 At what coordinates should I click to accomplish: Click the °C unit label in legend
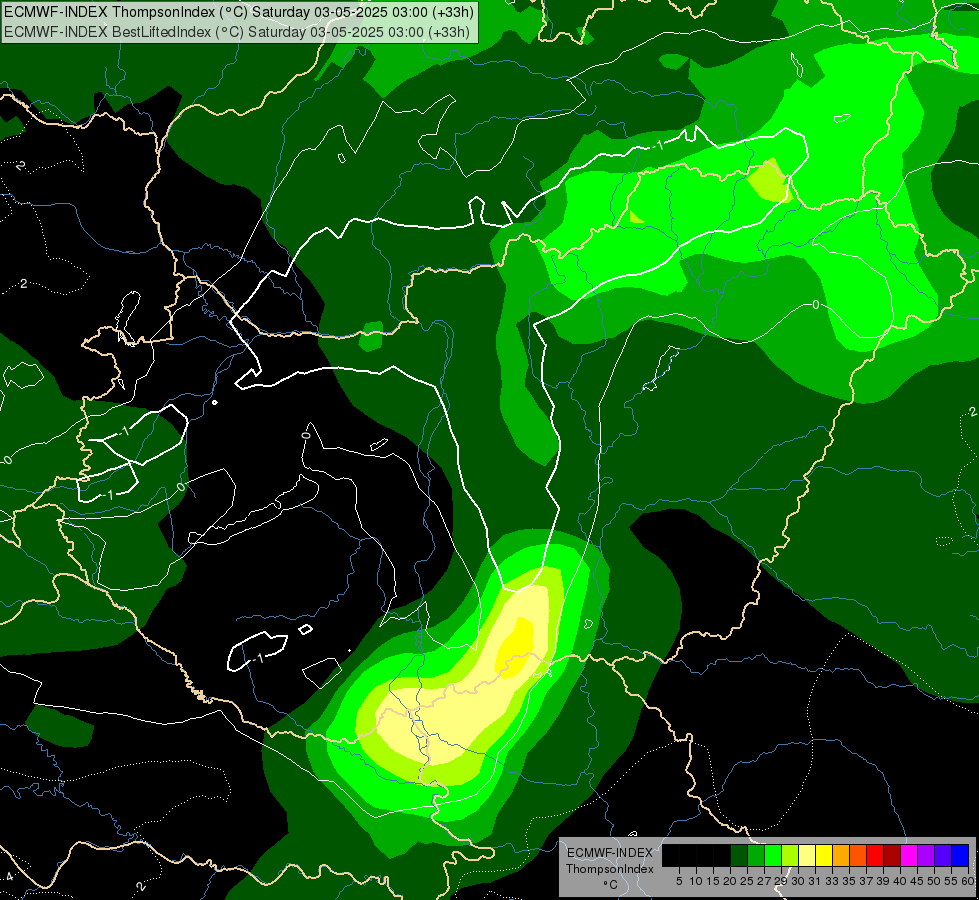(611, 885)
